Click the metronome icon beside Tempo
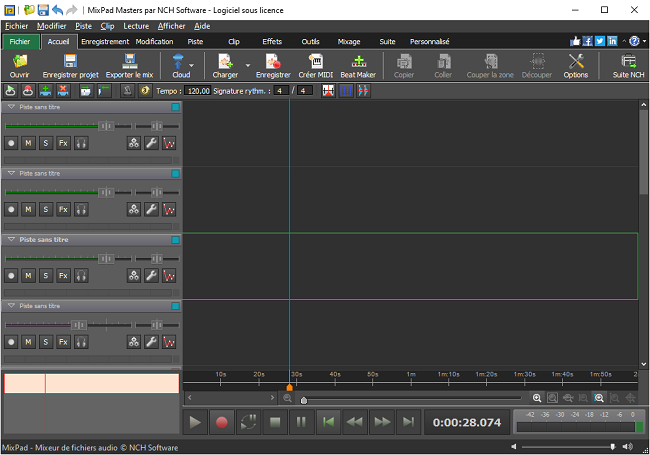This screenshot has height=455, width=650. click(127, 90)
